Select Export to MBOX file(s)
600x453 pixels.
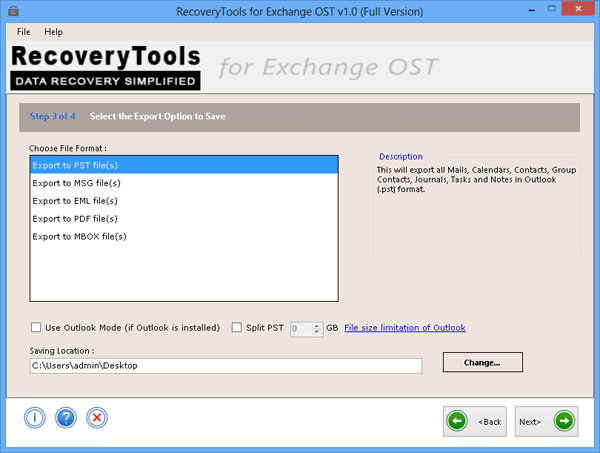tap(184, 236)
